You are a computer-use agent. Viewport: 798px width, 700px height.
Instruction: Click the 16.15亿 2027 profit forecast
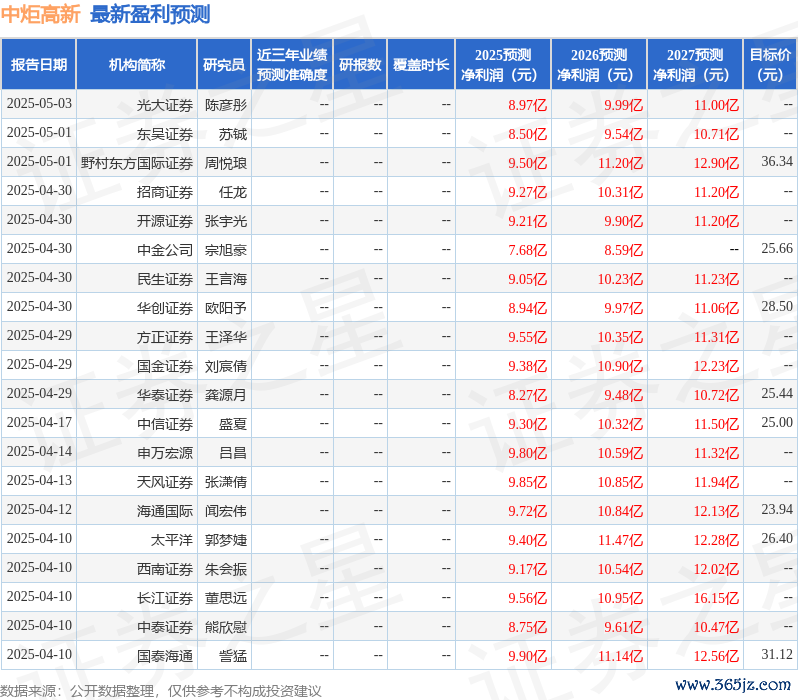tap(716, 598)
